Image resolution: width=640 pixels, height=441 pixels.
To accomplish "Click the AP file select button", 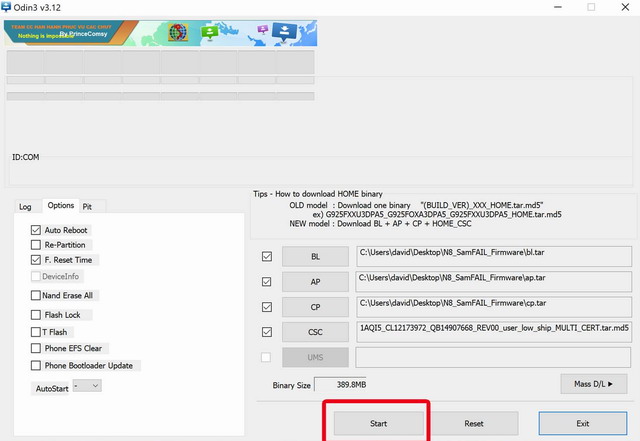I will tap(316, 282).
